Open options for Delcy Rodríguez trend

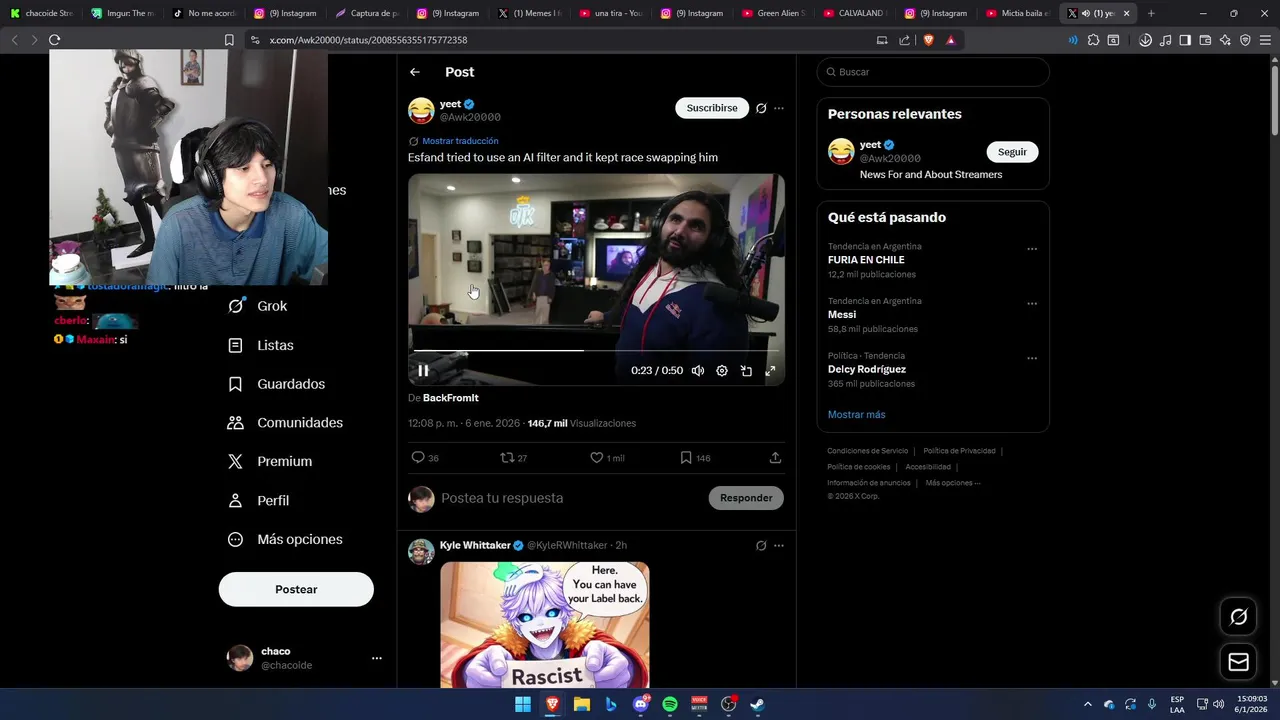coord(1032,358)
